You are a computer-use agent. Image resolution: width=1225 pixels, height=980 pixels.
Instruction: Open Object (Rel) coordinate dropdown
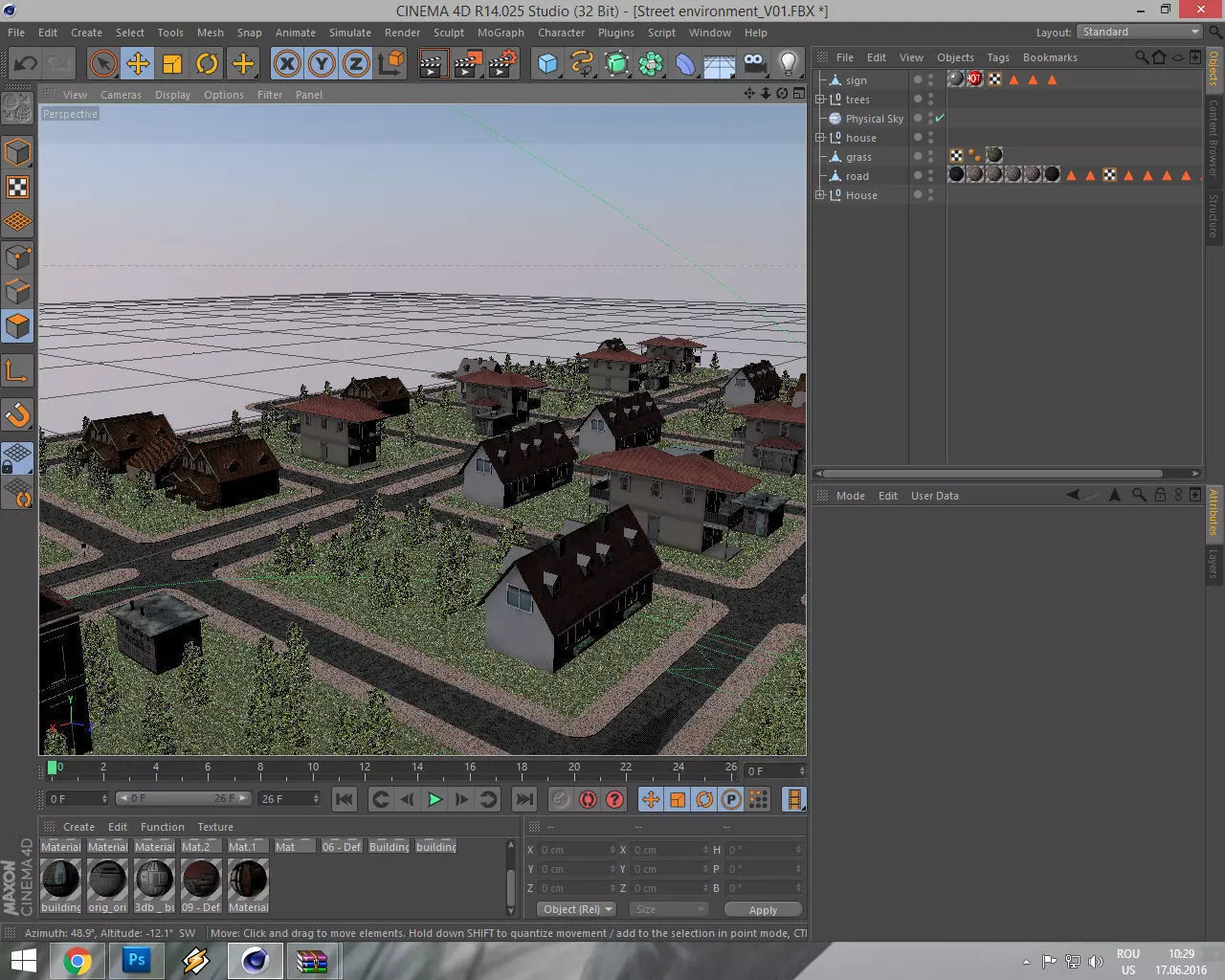[576, 909]
